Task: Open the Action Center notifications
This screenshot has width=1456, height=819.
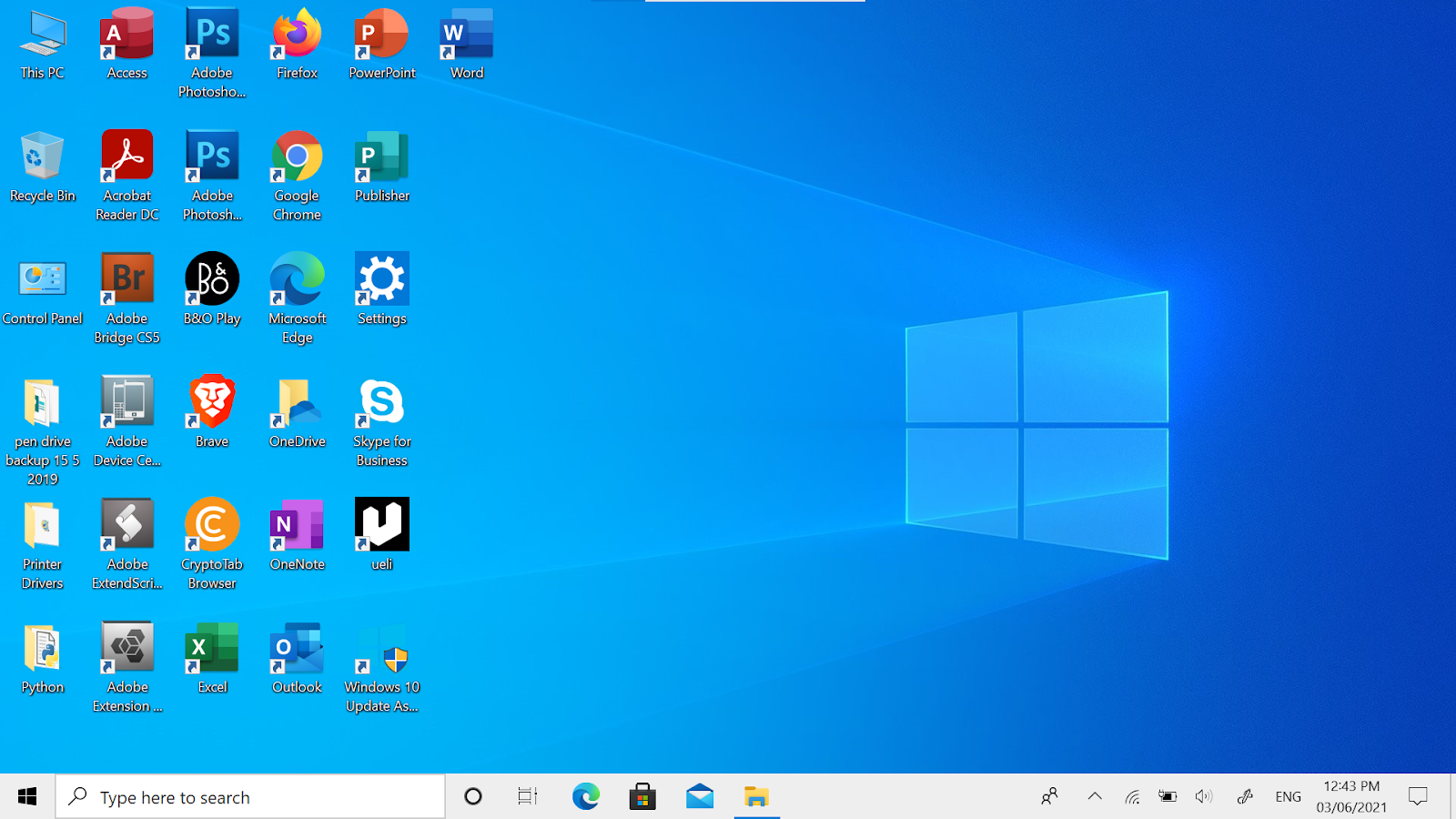Action: pos(1418,797)
